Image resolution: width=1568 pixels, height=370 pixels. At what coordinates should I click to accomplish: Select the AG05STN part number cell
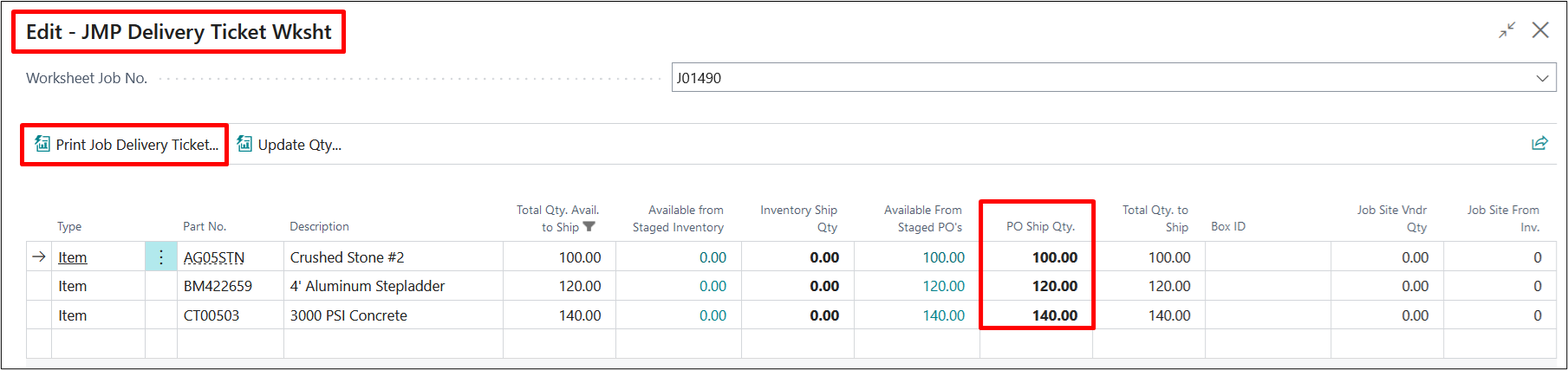coord(214,257)
